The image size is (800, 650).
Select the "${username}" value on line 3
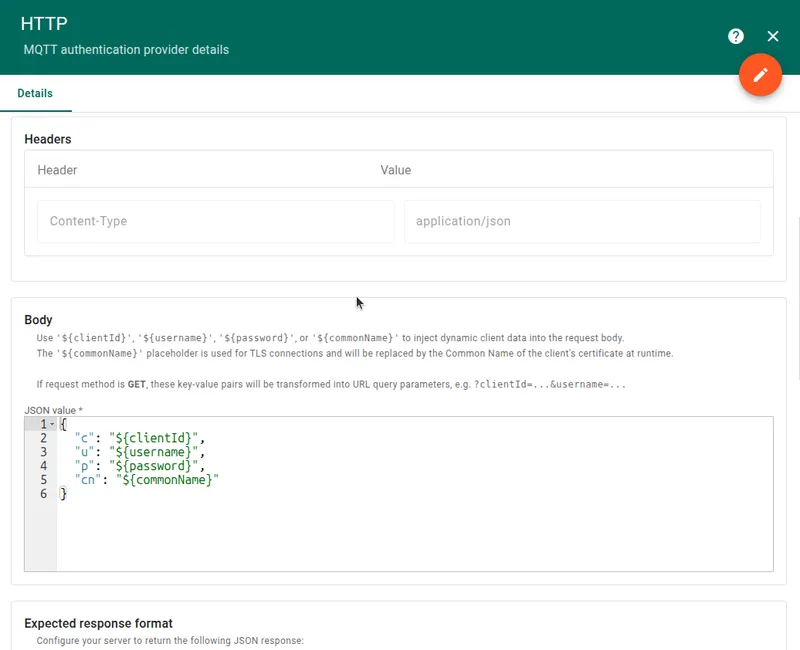pos(153,452)
